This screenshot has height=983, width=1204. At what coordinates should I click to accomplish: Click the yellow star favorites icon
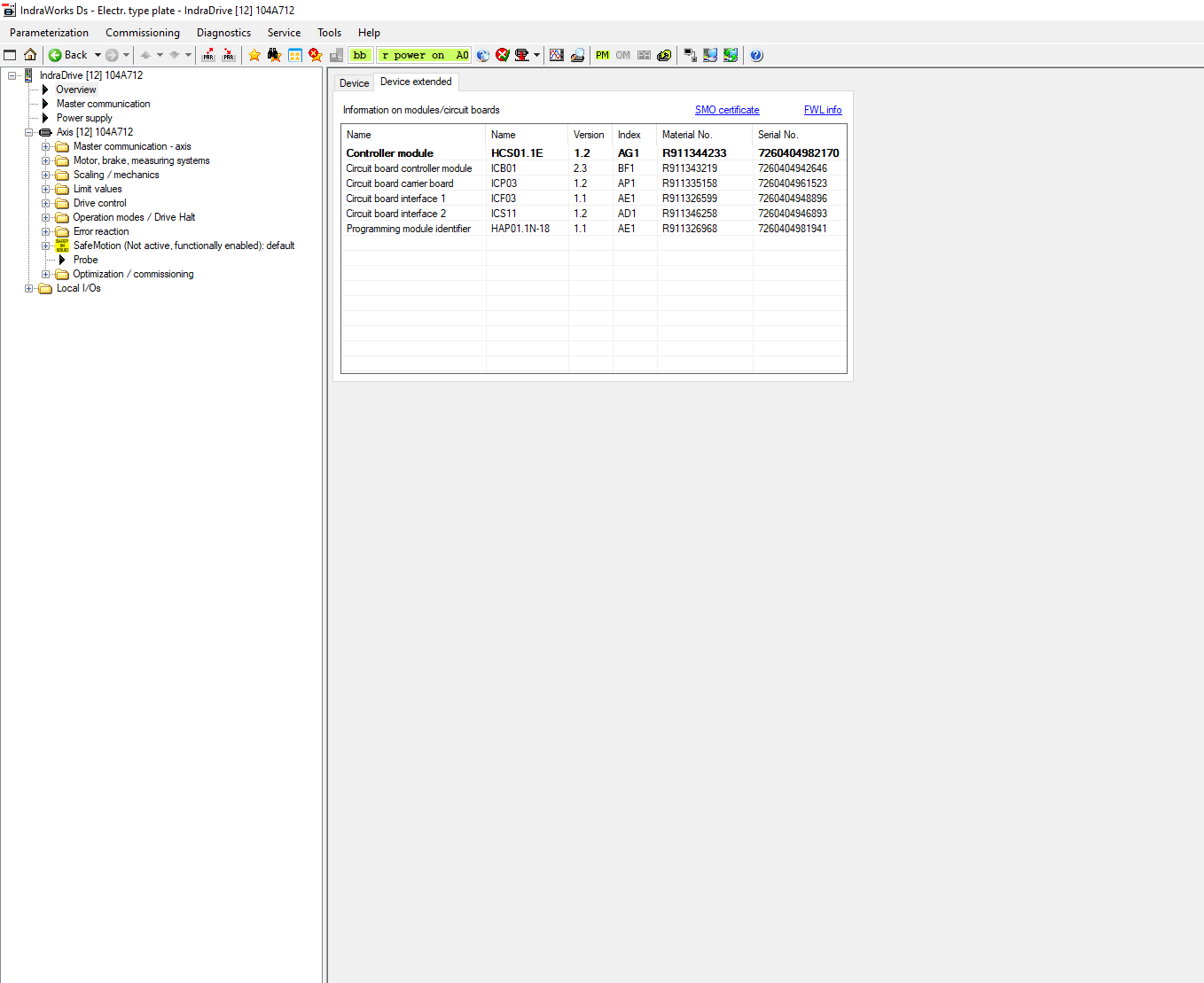(x=254, y=55)
